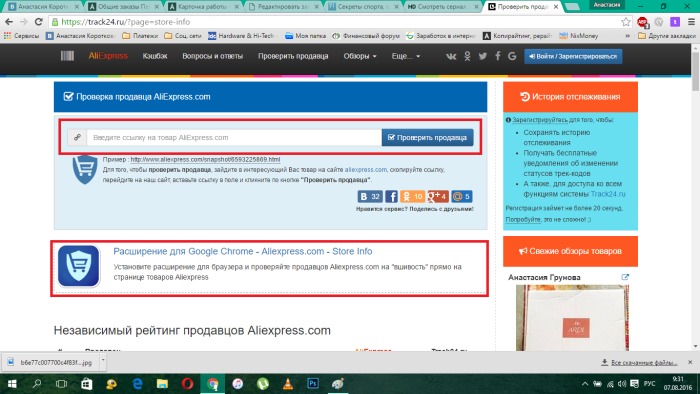Viewport: 700px width, 394px height.
Task: Click the Twitter bird icon in navbar
Action: 483,56
